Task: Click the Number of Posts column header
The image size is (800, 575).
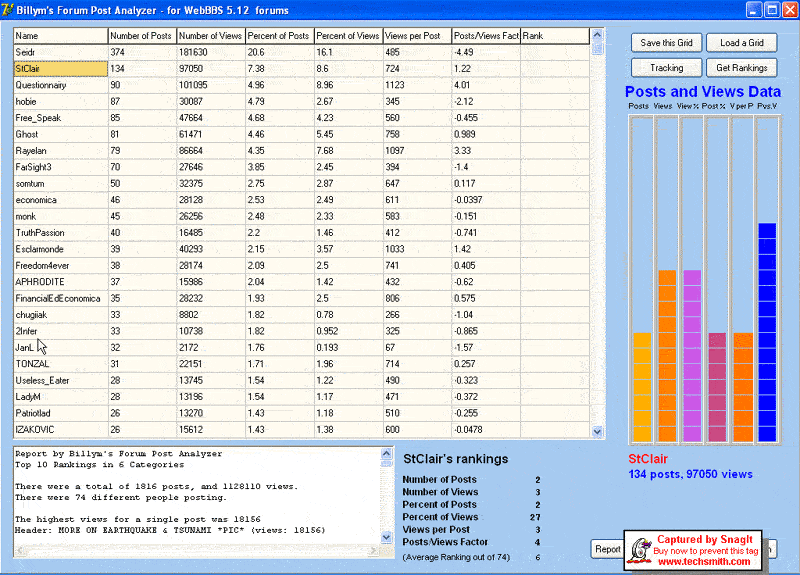Action: [142, 36]
